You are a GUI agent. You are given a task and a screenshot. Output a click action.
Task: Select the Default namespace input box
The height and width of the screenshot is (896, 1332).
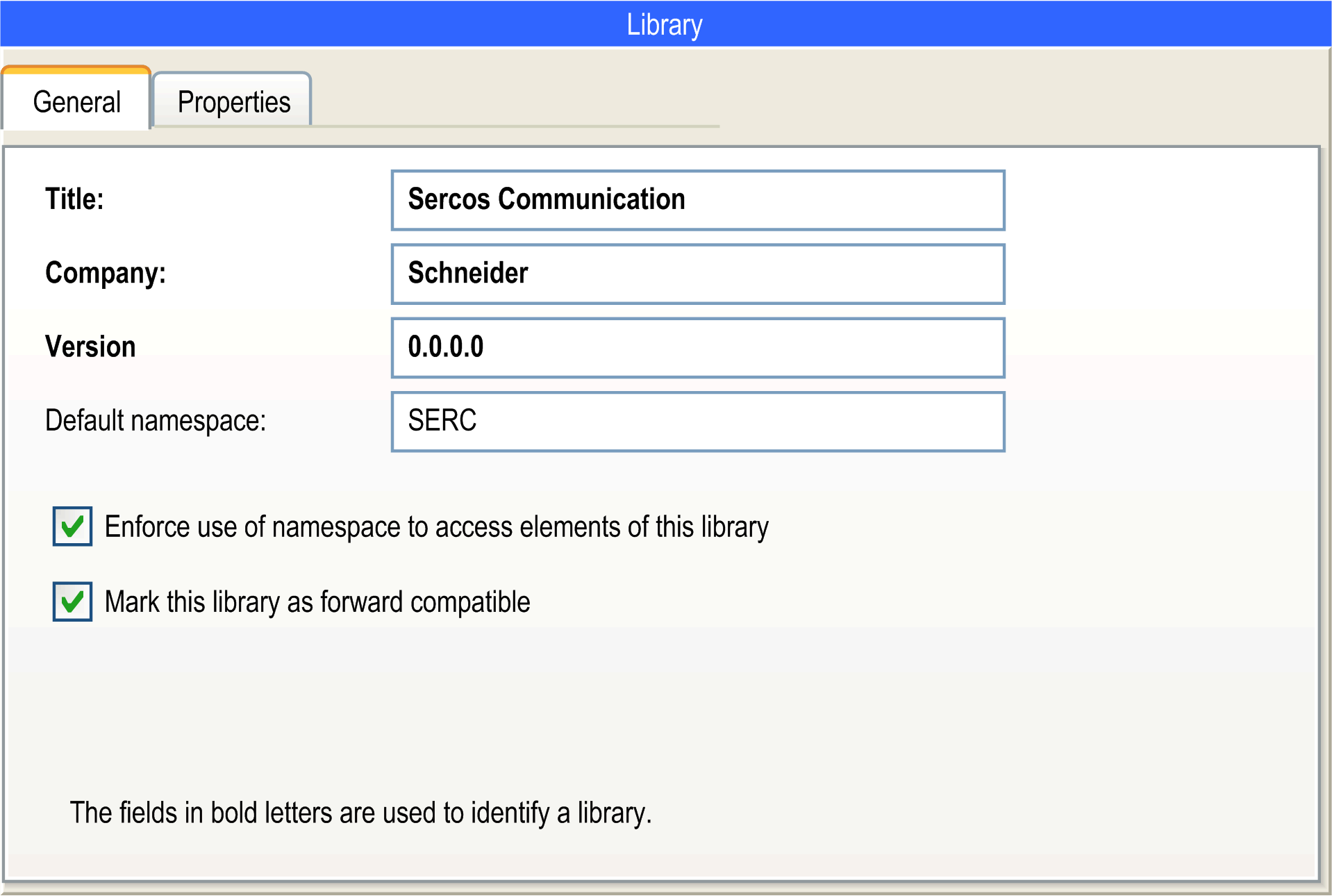click(x=833, y=422)
